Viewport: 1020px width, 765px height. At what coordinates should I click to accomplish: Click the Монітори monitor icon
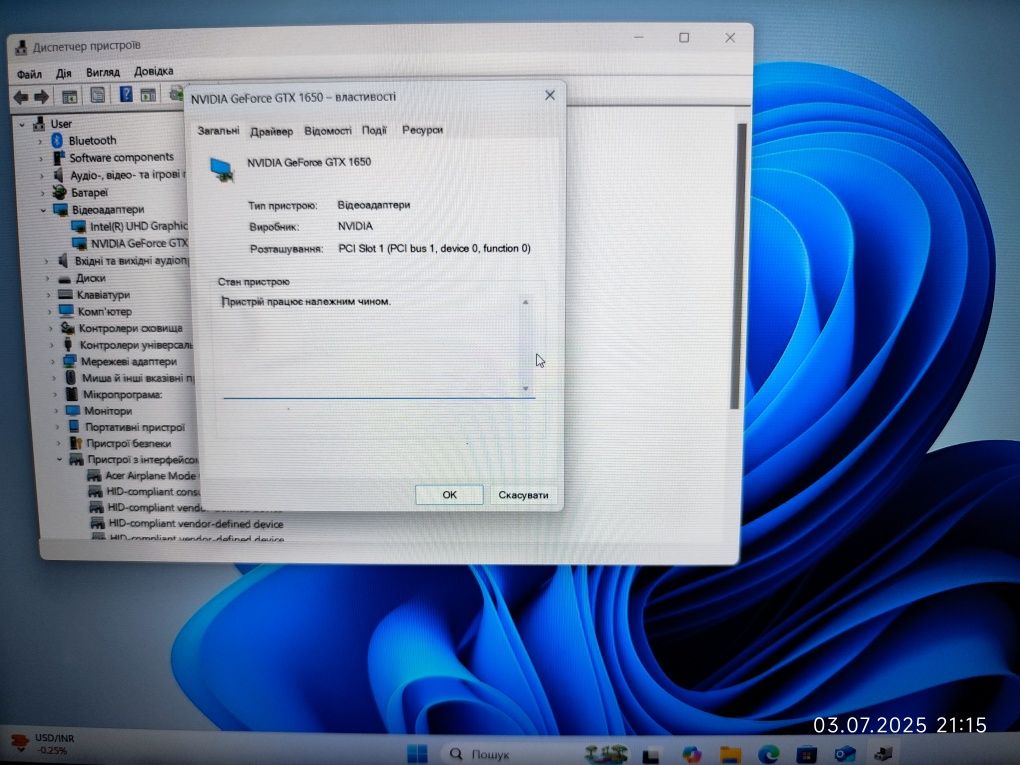[x=73, y=410]
